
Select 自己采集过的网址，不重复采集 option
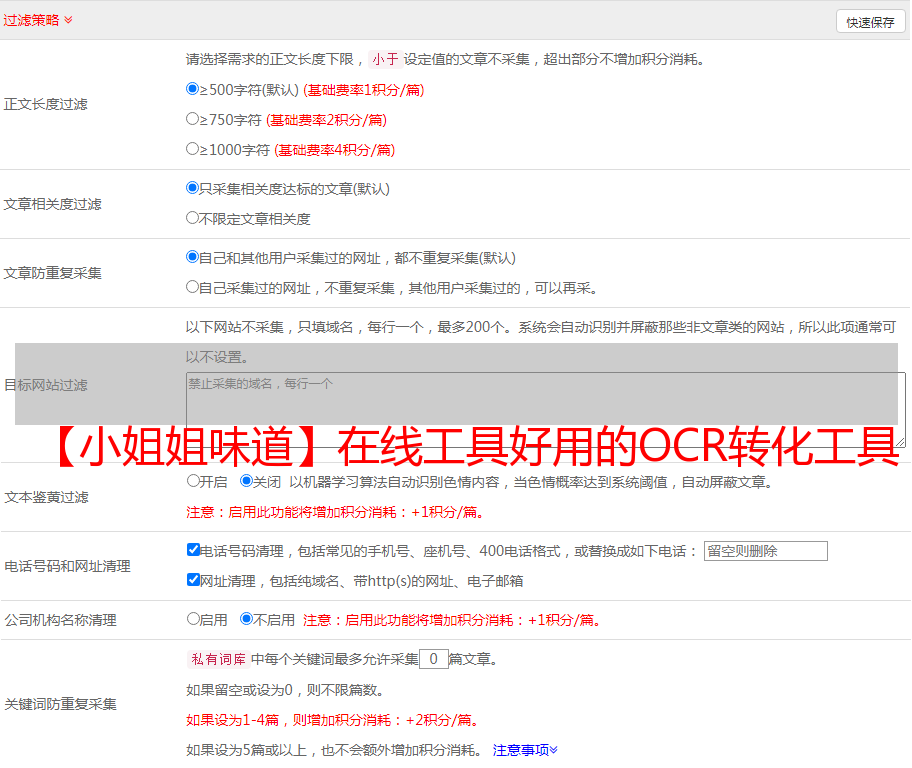193,287
